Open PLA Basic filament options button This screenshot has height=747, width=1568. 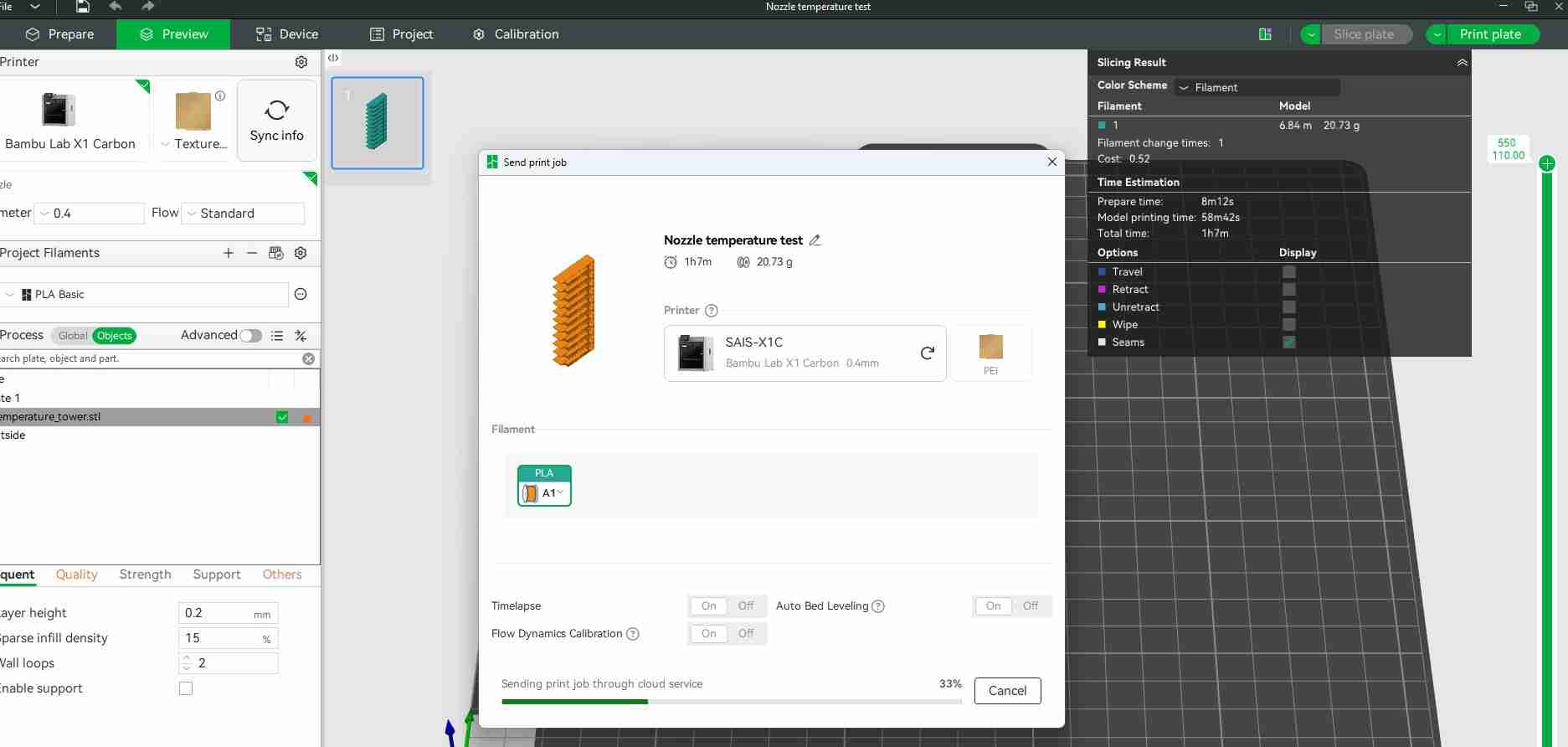pos(301,294)
